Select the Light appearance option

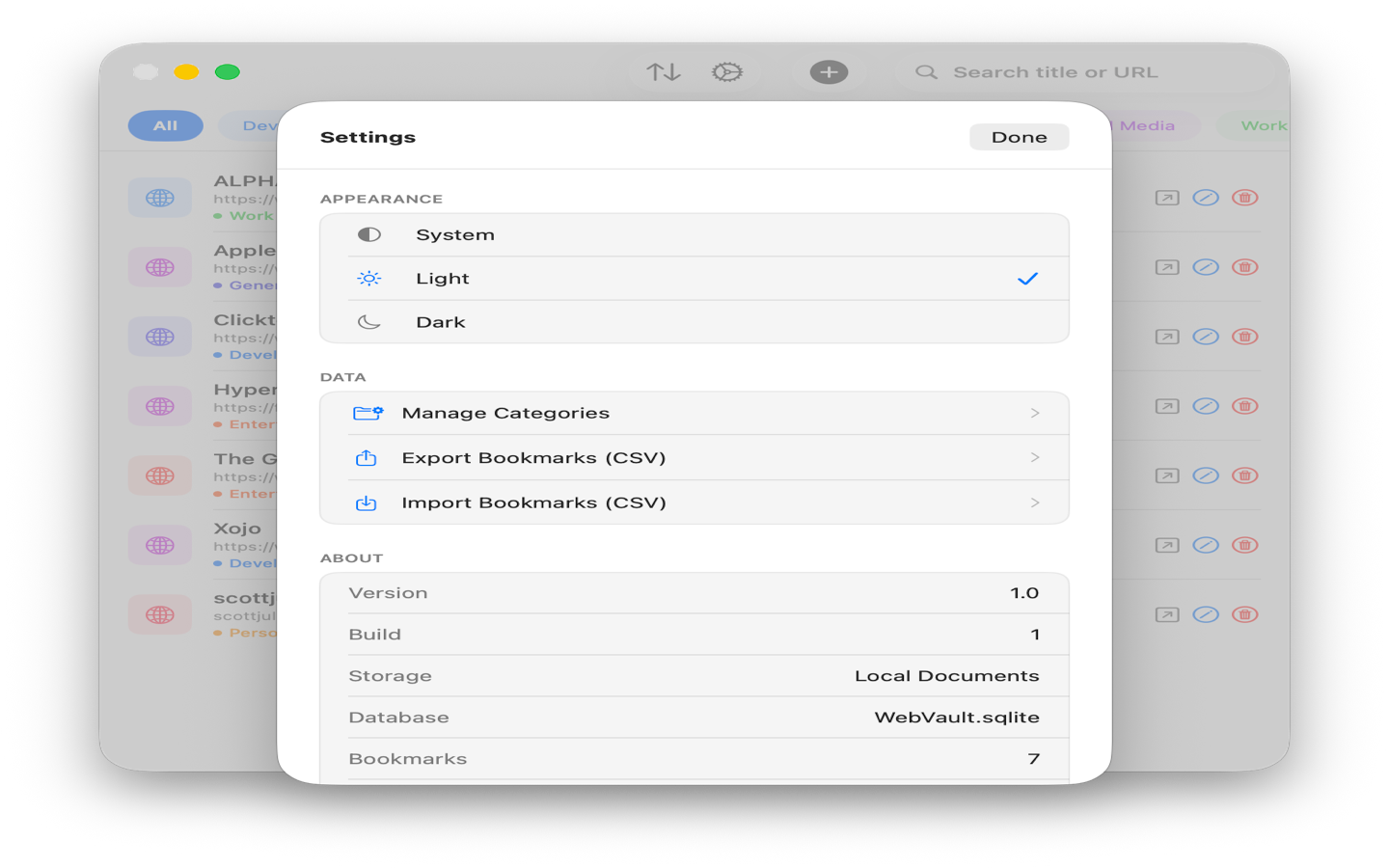[694, 279]
